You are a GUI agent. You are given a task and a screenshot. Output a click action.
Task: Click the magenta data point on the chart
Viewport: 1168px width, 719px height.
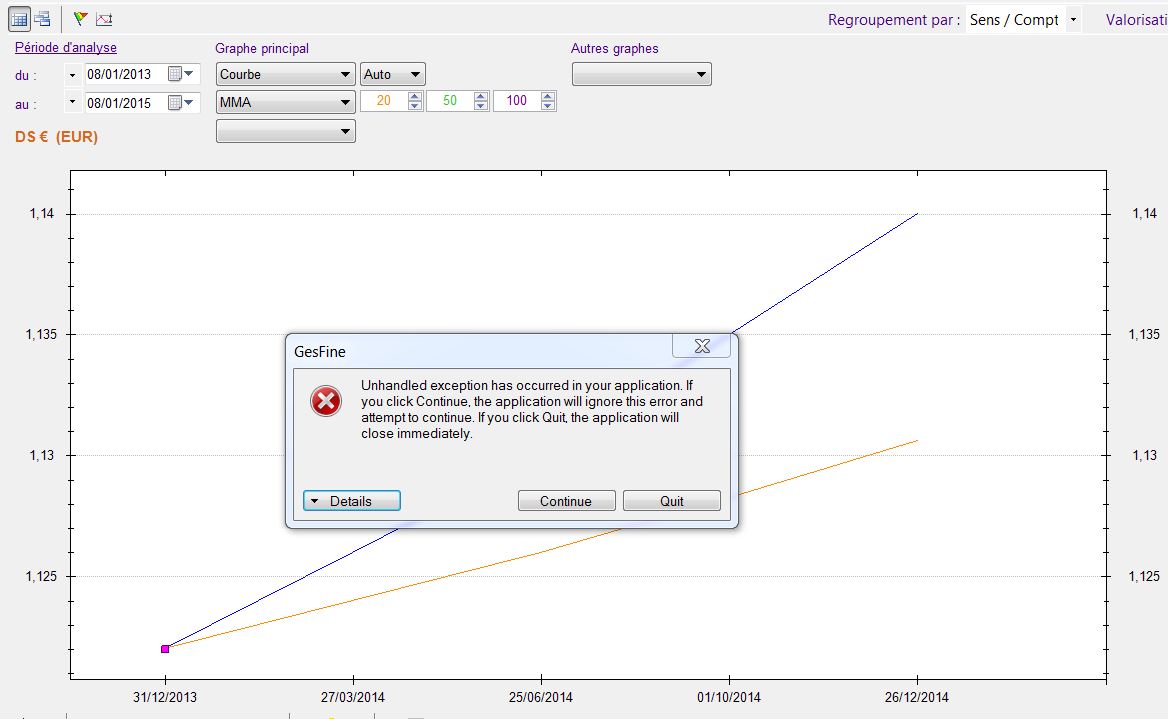point(165,649)
